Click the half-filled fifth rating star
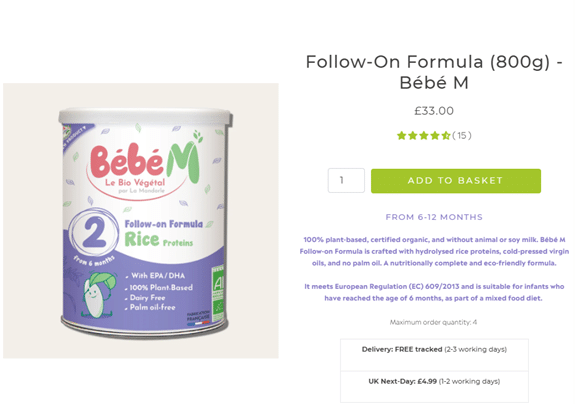The height and width of the screenshot is (404, 575). (446, 136)
